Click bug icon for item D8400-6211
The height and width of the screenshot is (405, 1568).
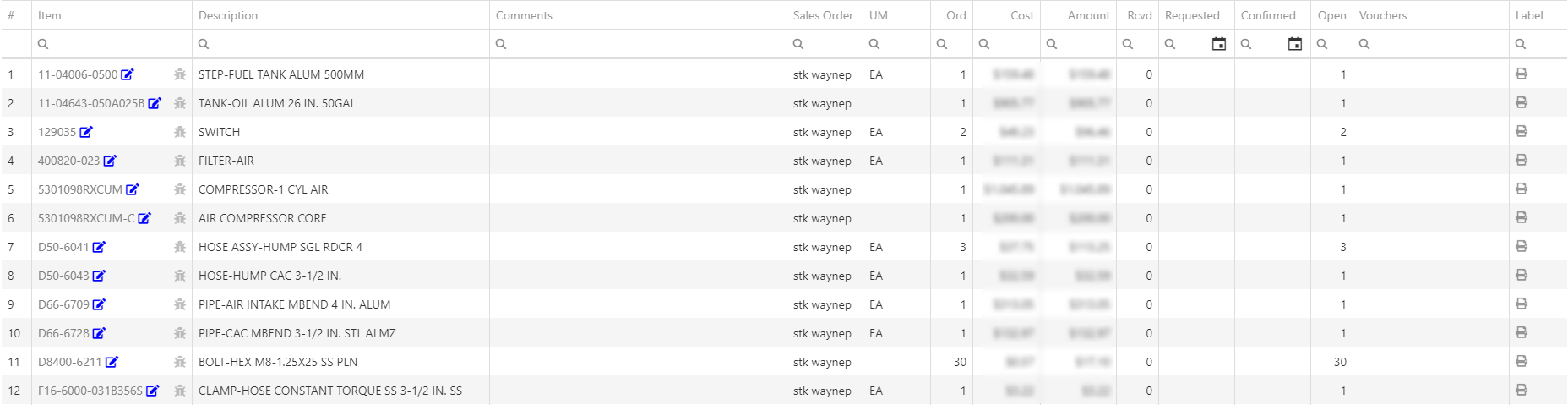[180, 362]
